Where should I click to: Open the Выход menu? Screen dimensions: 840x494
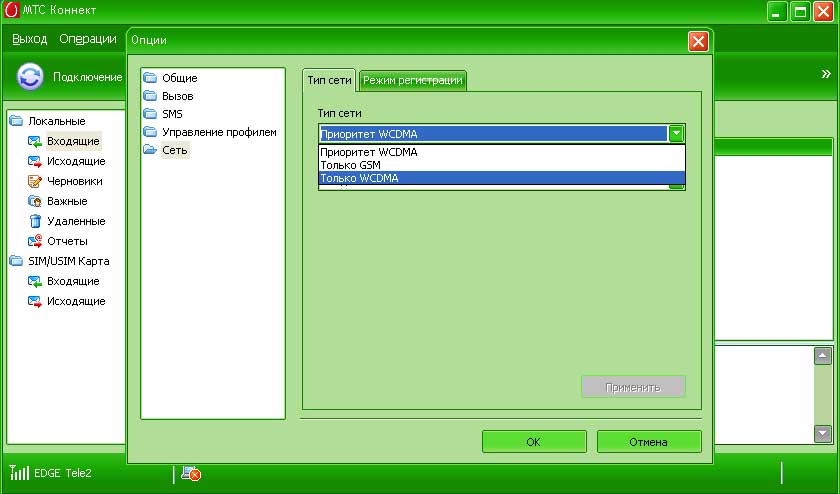[29, 39]
